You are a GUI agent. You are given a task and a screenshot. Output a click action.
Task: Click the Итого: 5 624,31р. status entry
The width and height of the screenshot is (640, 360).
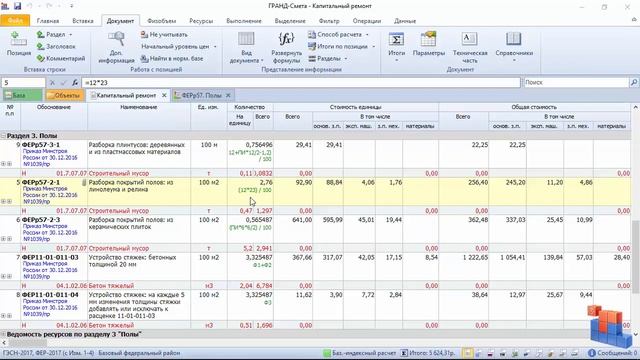[x=428, y=353]
